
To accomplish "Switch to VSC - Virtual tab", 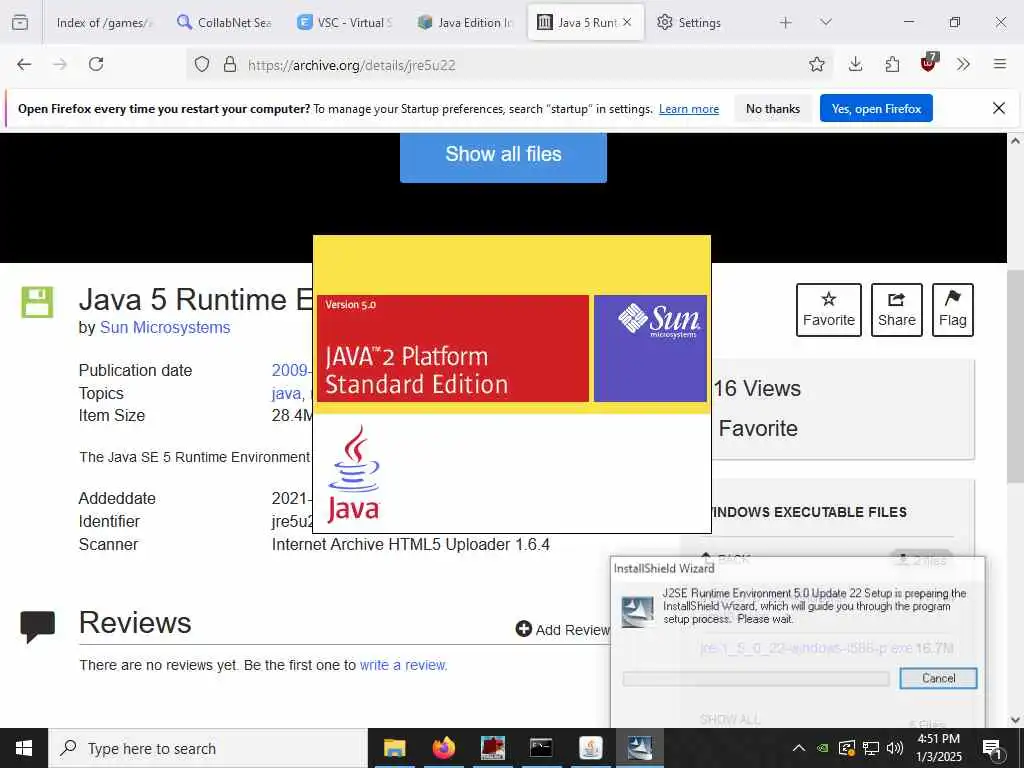I will pos(345,23).
